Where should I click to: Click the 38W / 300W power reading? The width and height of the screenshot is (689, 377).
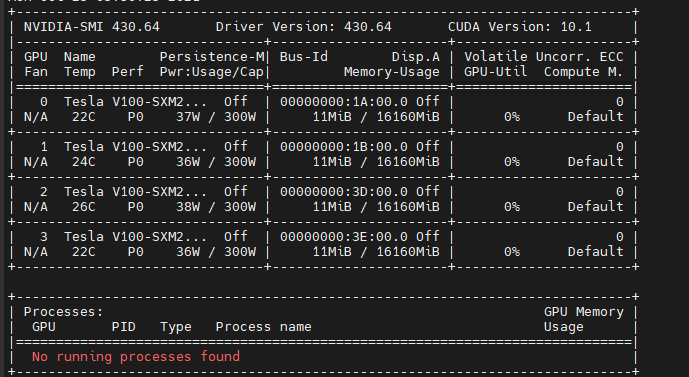click(216, 207)
